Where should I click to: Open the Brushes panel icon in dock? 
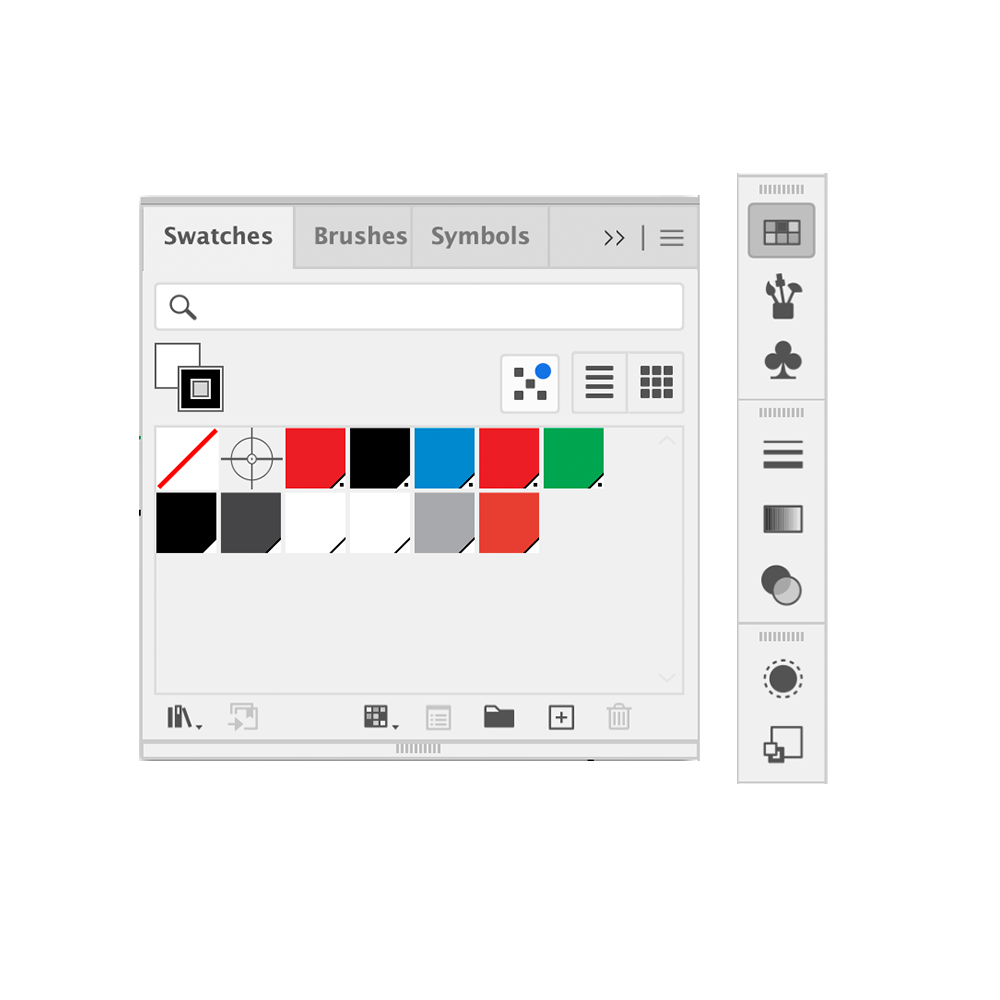pyautogui.click(x=783, y=297)
